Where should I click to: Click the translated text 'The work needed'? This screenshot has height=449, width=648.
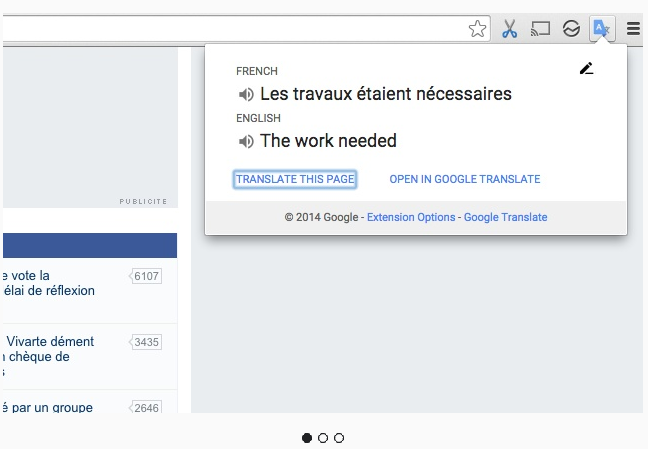click(x=328, y=141)
